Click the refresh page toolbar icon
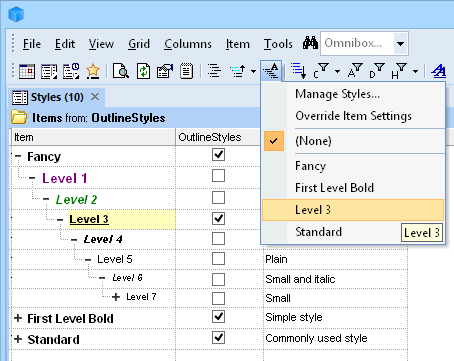 click(x=143, y=71)
